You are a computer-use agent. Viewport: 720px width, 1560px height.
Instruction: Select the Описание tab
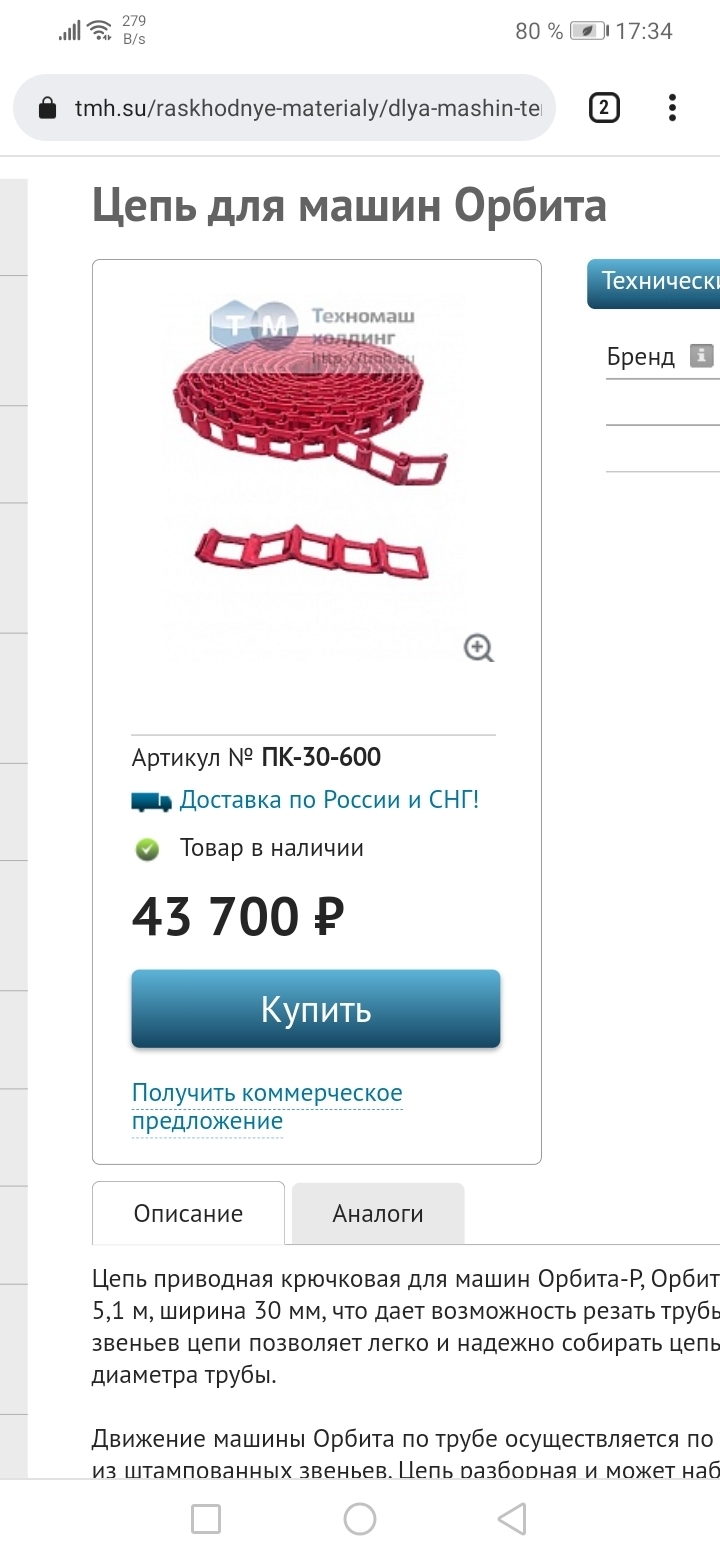(x=188, y=1214)
